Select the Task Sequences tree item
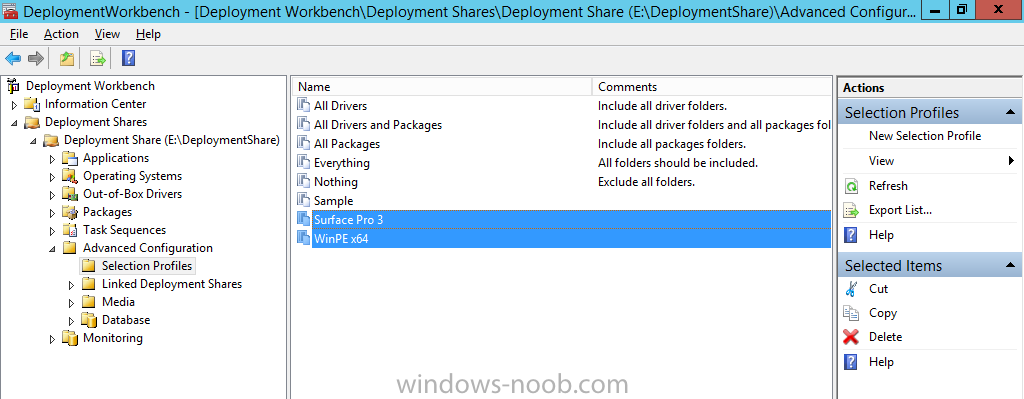The width and height of the screenshot is (1024, 399). 124,230
